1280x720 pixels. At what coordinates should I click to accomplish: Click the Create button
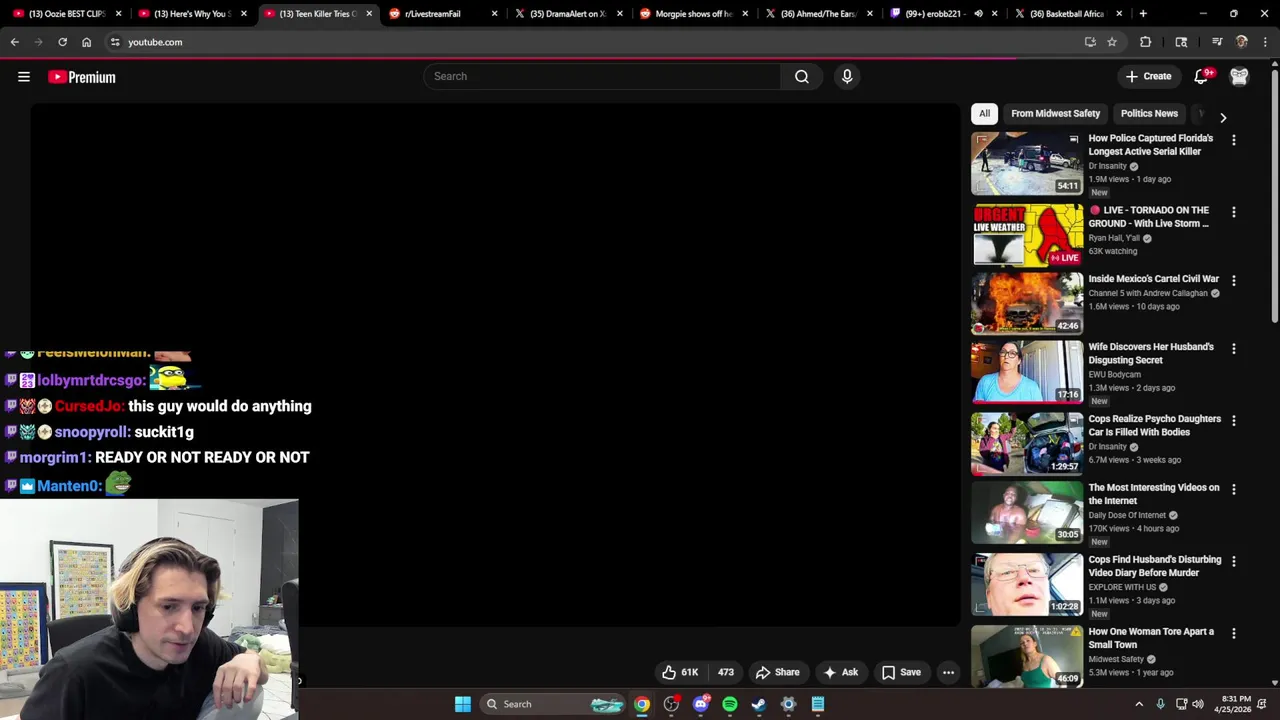[1148, 76]
